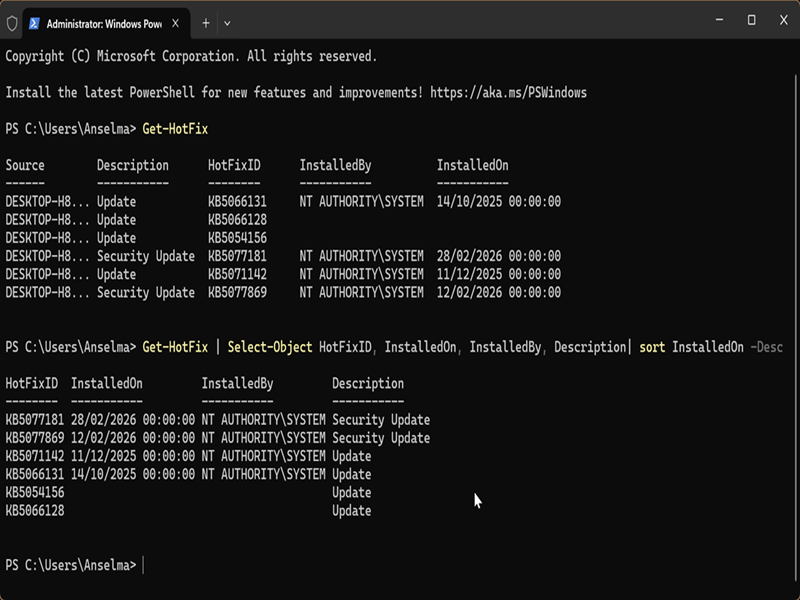This screenshot has height=600, width=800.
Task: Click KB5066128 in the second table
Action: click(34, 511)
